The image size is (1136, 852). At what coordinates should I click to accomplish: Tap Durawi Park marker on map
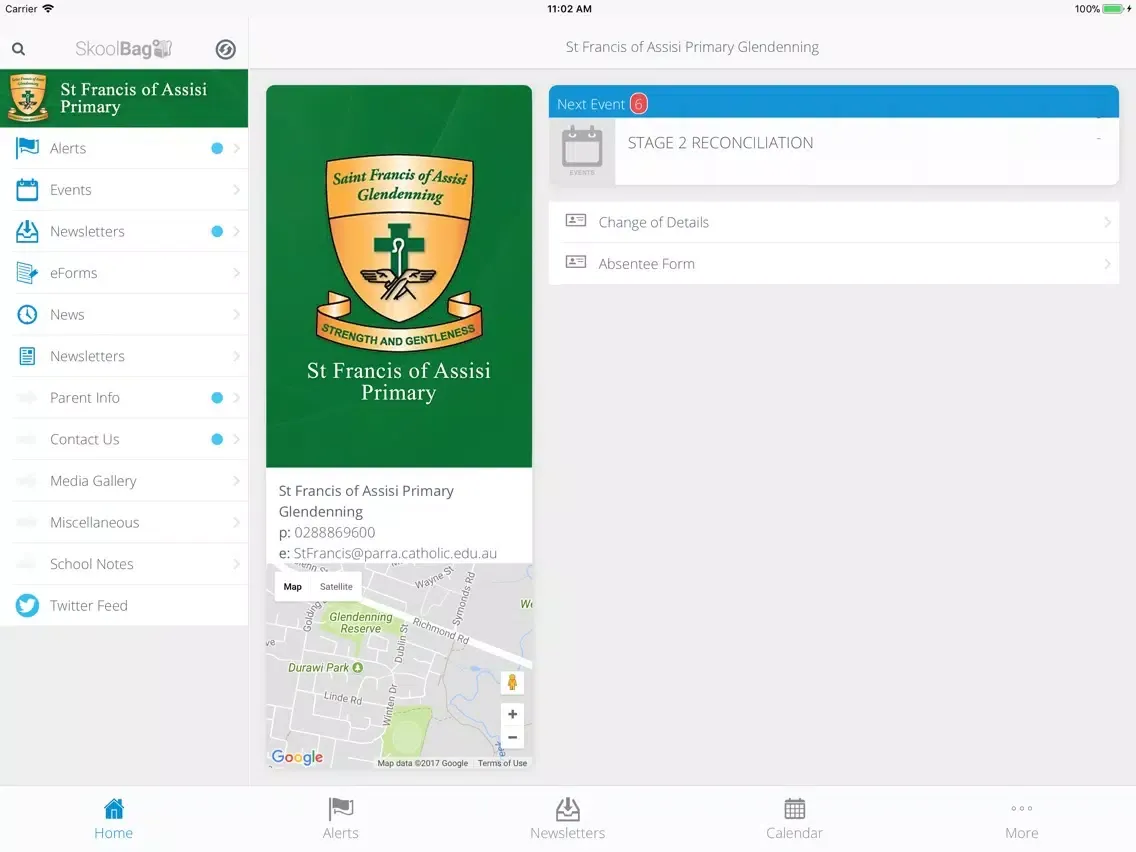pyautogui.click(x=357, y=667)
